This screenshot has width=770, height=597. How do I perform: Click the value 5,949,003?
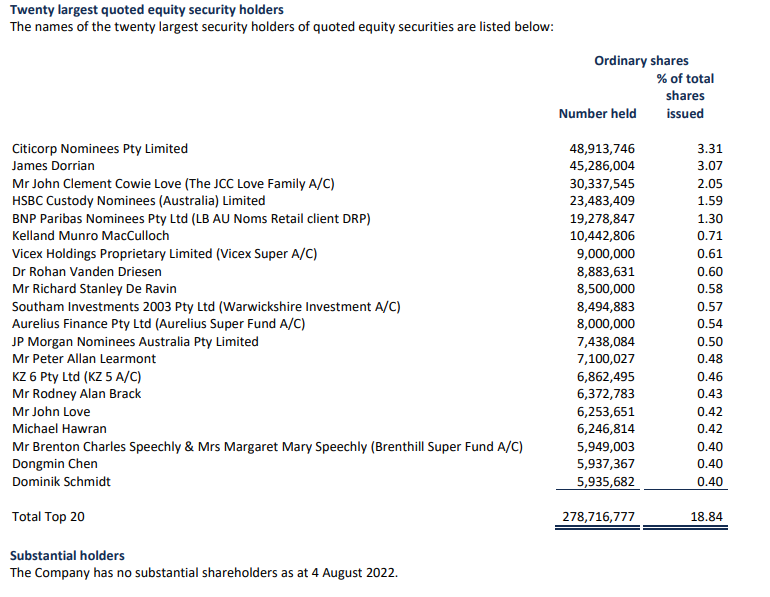point(606,447)
